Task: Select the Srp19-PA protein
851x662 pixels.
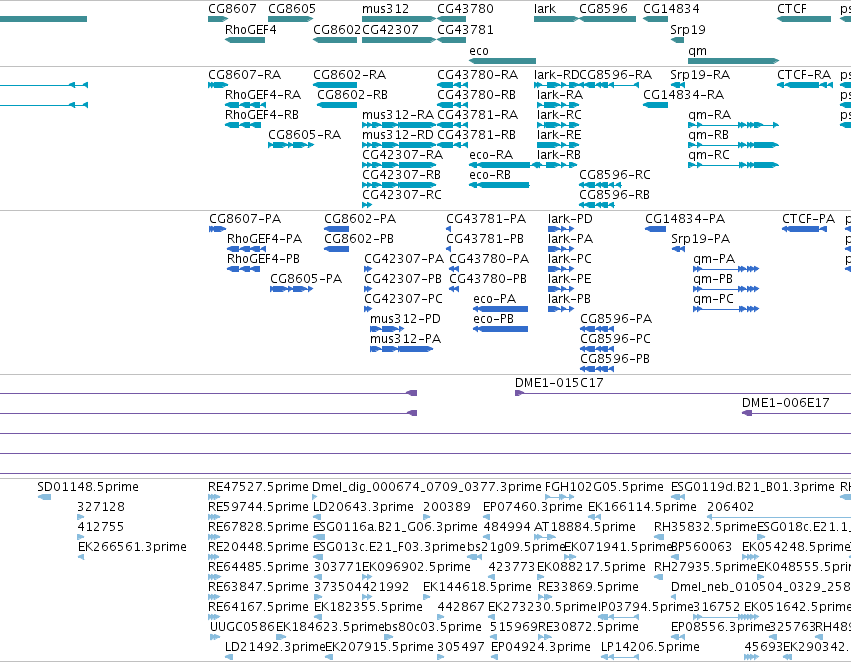Action: pos(678,249)
